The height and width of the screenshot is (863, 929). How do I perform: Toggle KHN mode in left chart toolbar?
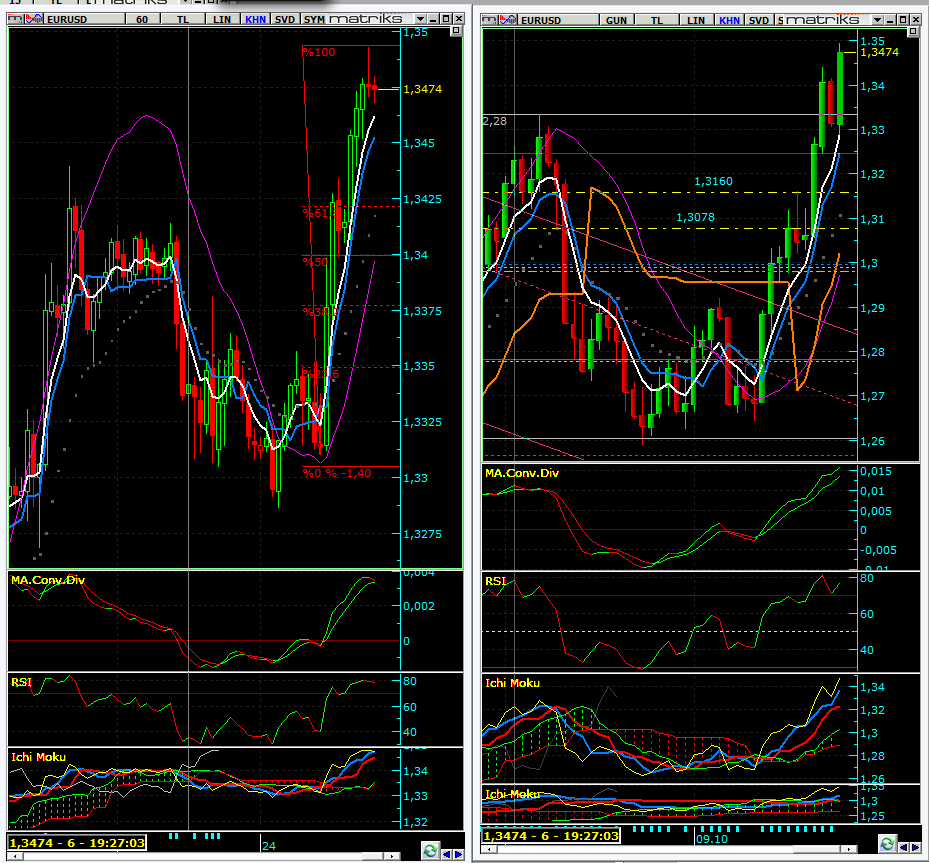[x=257, y=19]
